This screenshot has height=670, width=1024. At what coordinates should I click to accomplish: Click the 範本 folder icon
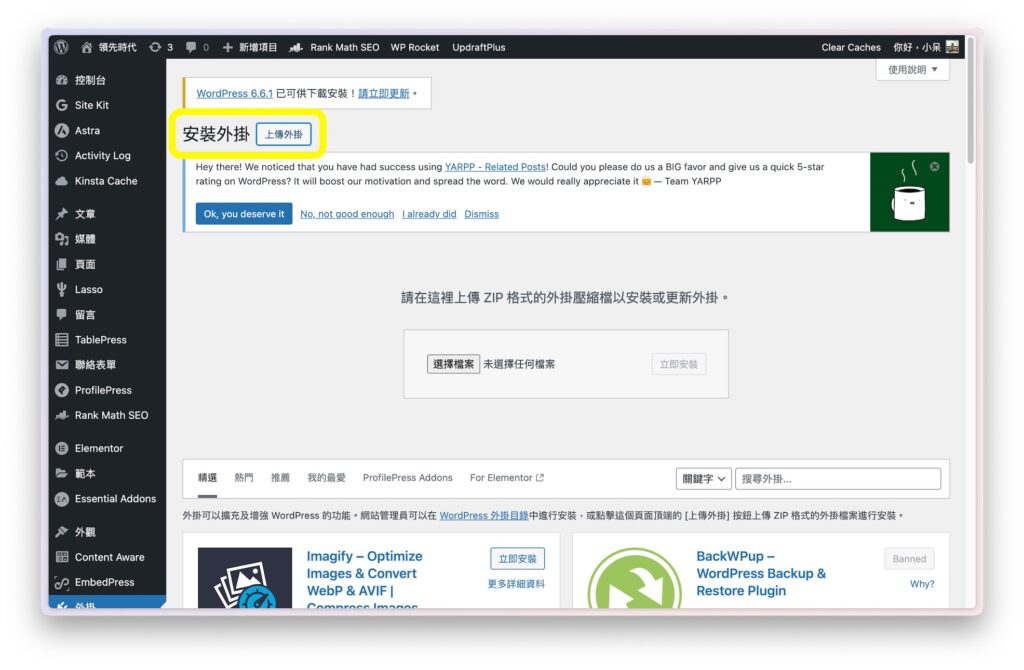coord(62,473)
